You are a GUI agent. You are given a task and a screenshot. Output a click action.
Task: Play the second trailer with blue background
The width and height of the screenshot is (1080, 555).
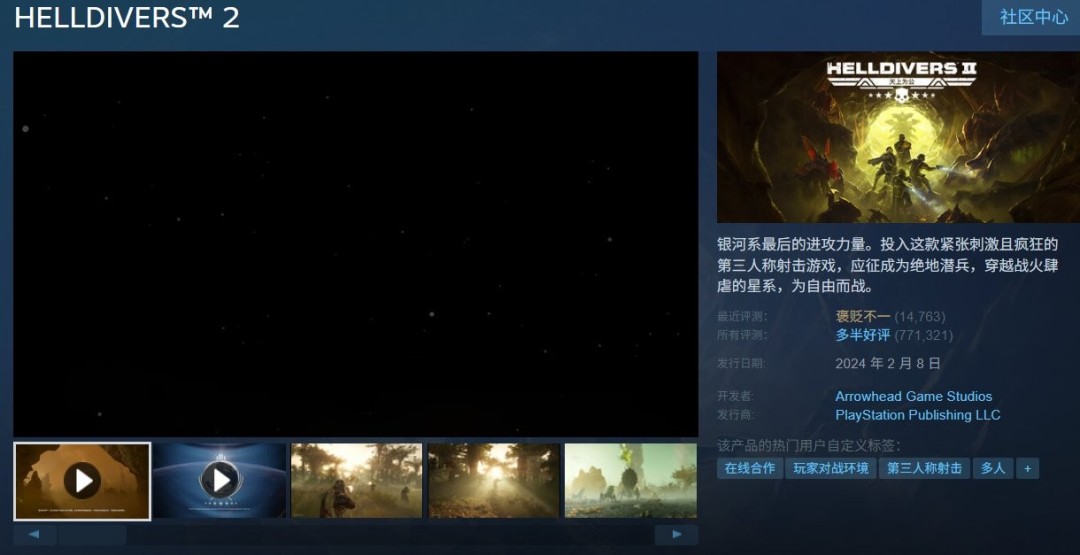[220, 481]
